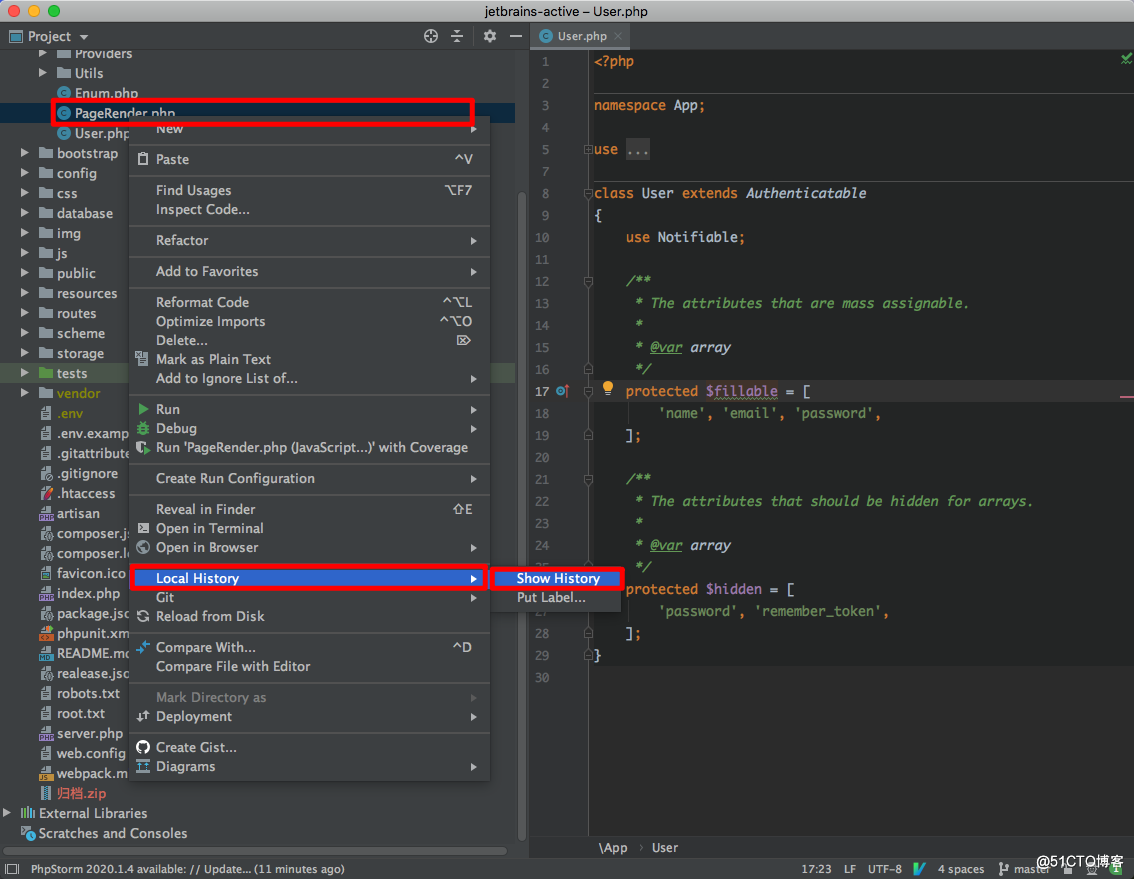The height and width of the screenshot is (879, 1134).
Task: Open the Project view dropdown
Action: point(84,37)
